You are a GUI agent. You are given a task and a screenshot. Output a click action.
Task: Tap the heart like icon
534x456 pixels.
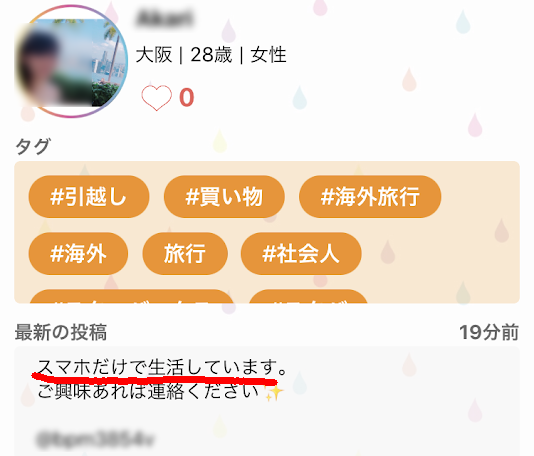[x=156, y=97]
